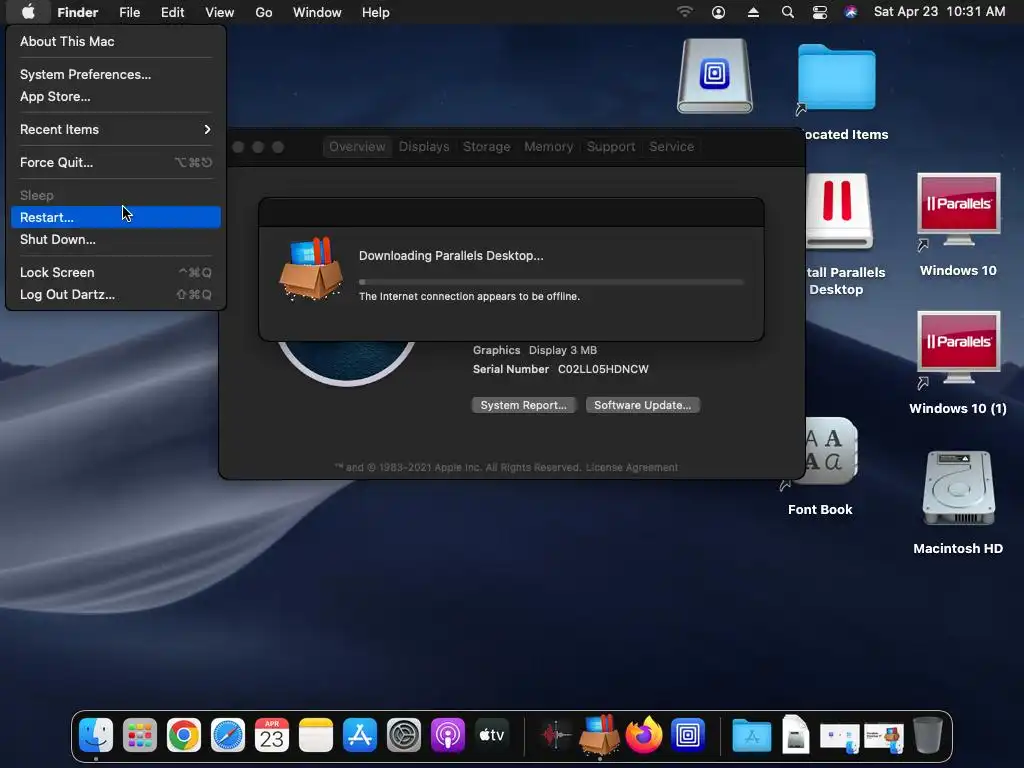Open the File menu
Screen dimensions: 1024x768
129,12
